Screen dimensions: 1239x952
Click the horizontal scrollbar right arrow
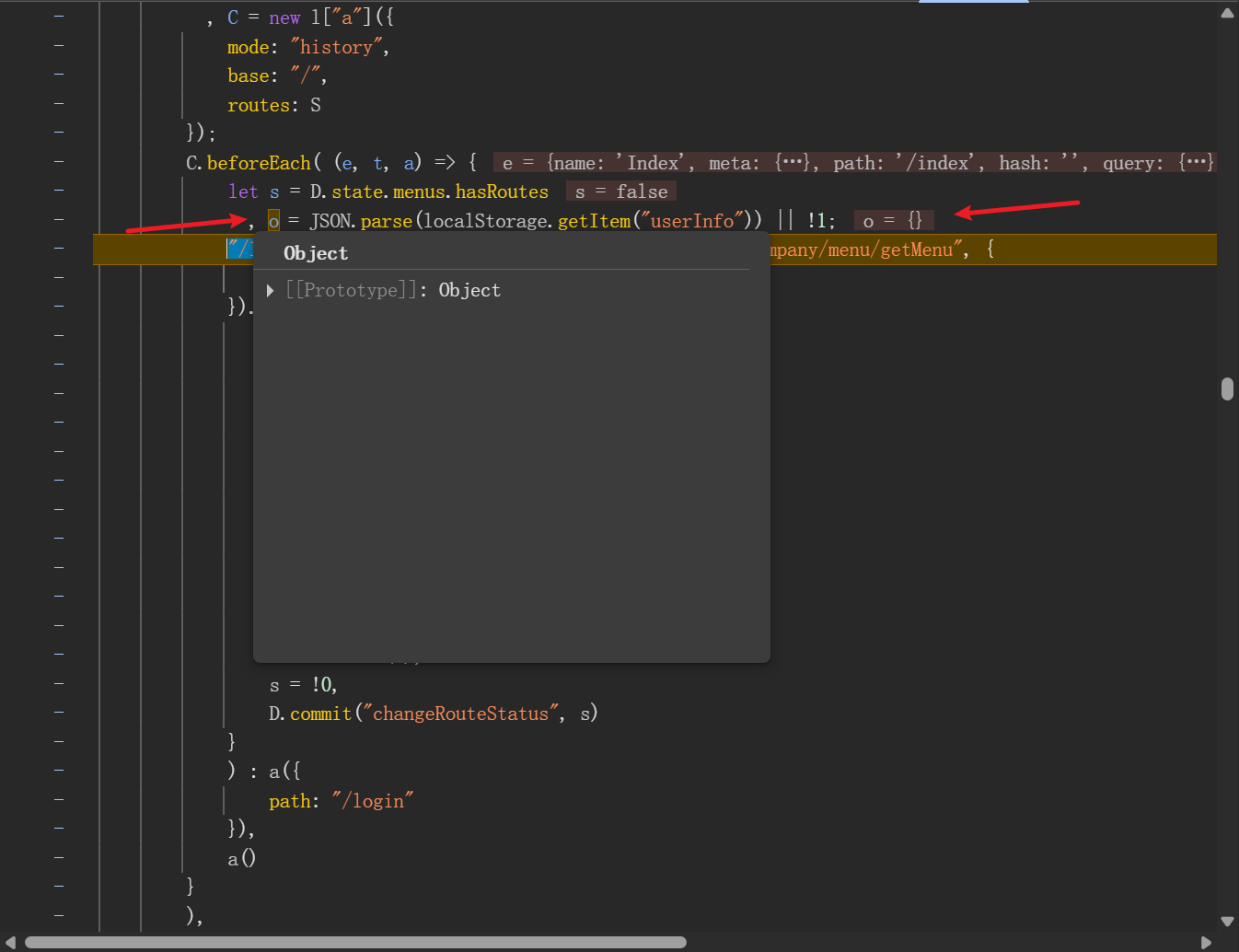(x=1206, y=943)
